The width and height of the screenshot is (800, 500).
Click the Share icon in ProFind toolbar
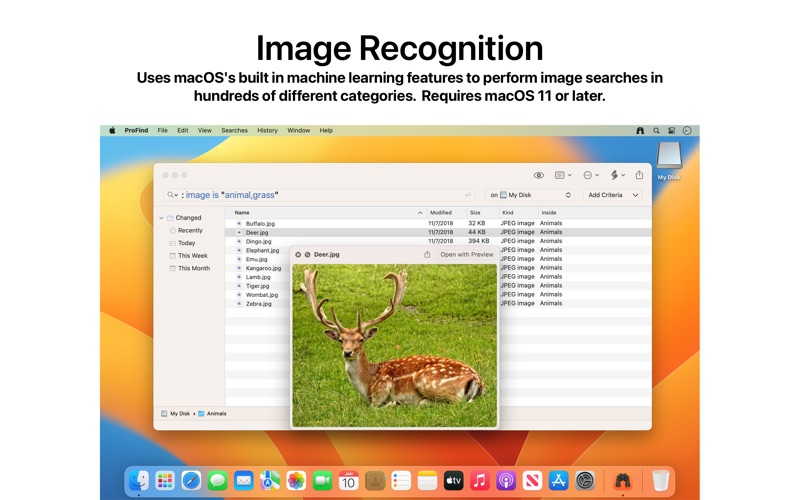click(x=639, y=175)
